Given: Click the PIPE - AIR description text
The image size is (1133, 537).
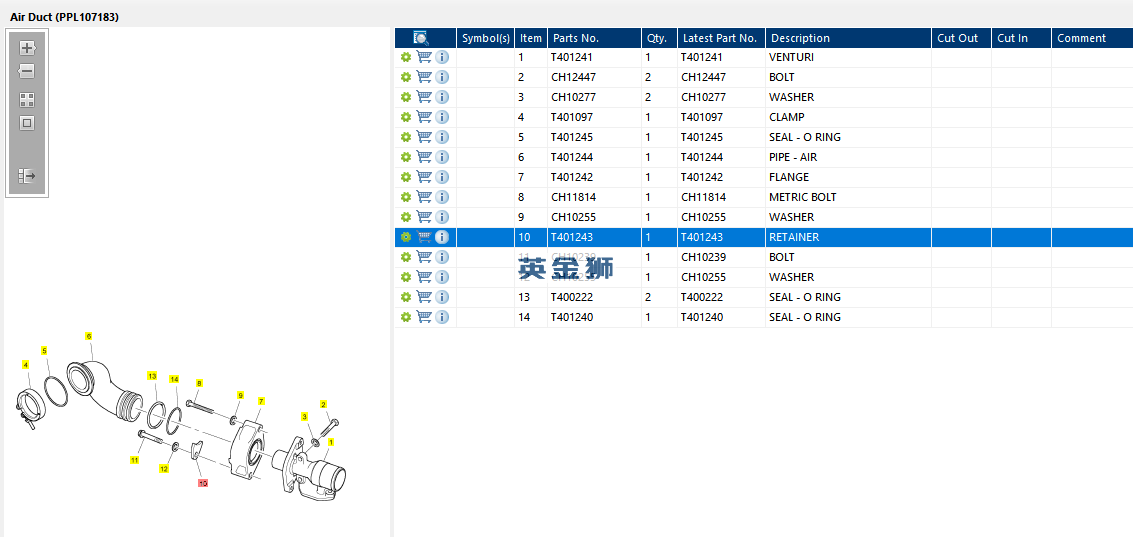Looking at the screenshot, I should [x=793, y=157].
